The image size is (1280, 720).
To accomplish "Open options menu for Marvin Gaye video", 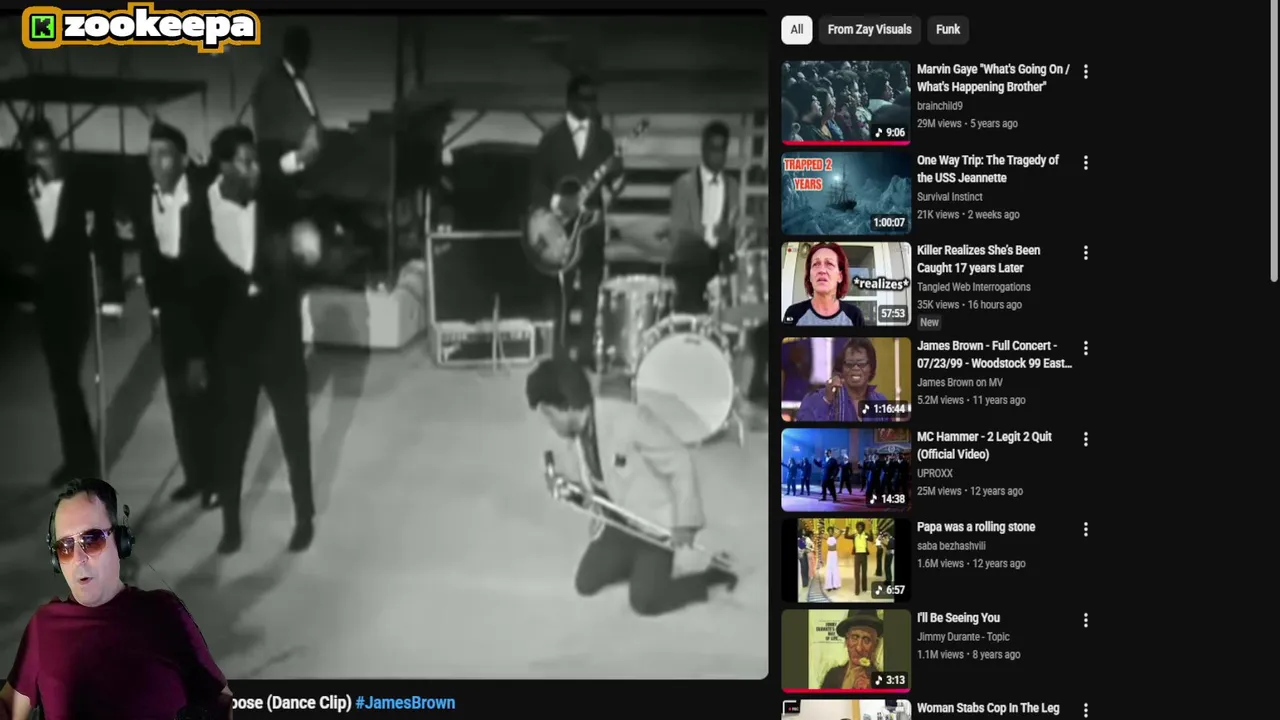I will point(1085,71).
